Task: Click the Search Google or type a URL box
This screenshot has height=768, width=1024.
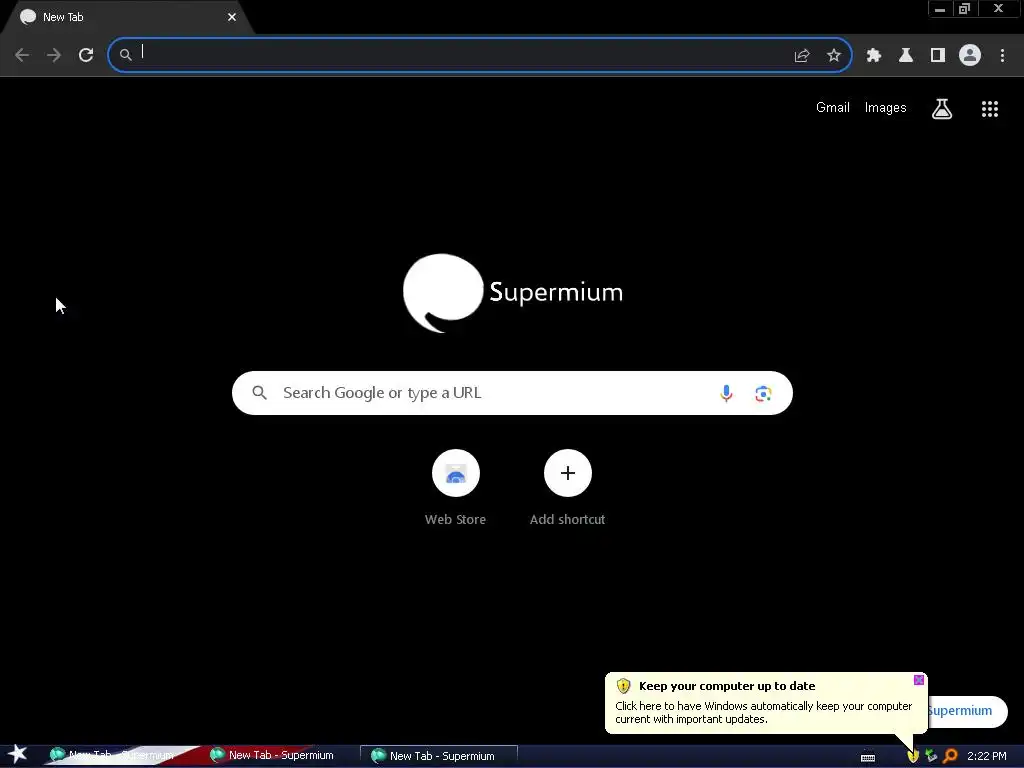Action: click(x=512, y=393)
